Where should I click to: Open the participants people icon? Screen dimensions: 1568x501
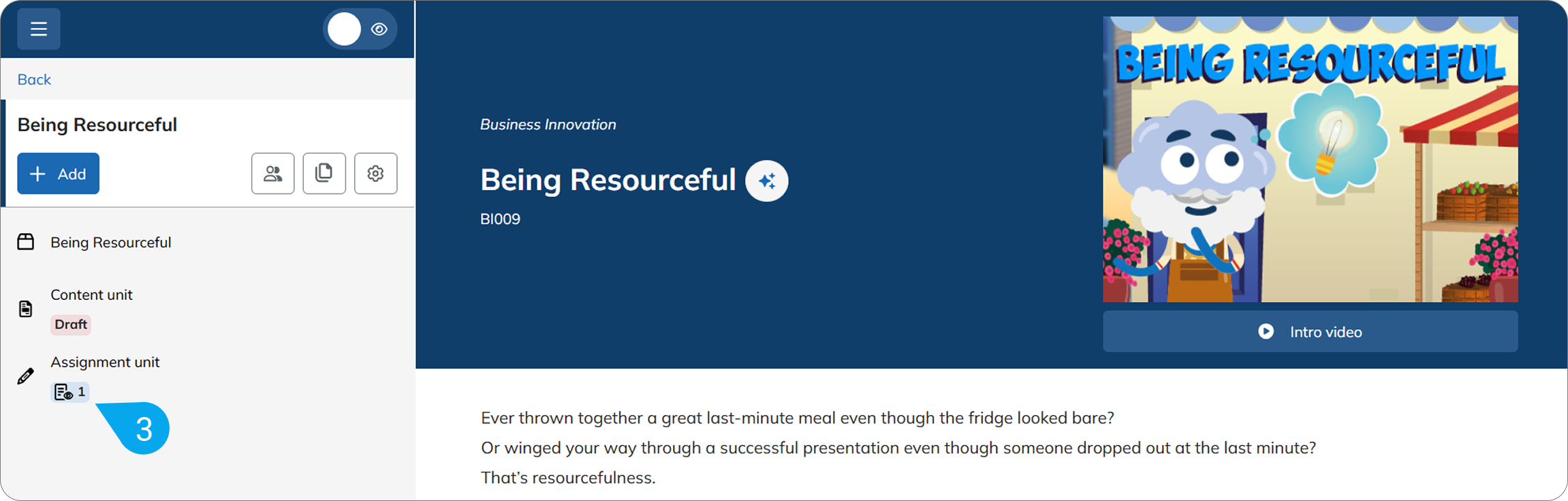tap(273, 174)
